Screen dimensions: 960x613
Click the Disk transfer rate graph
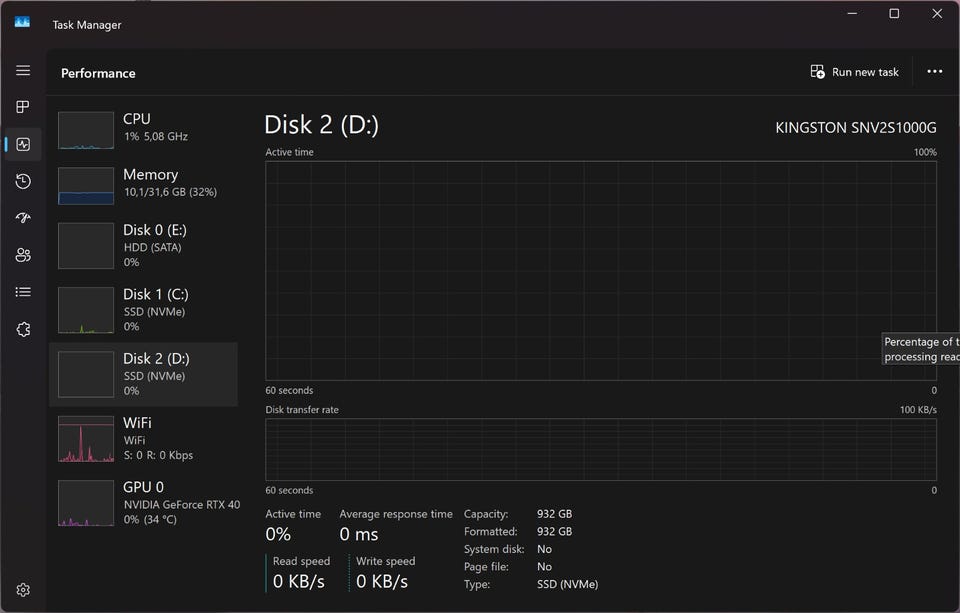pyautogui.click(x=600, y=449)
